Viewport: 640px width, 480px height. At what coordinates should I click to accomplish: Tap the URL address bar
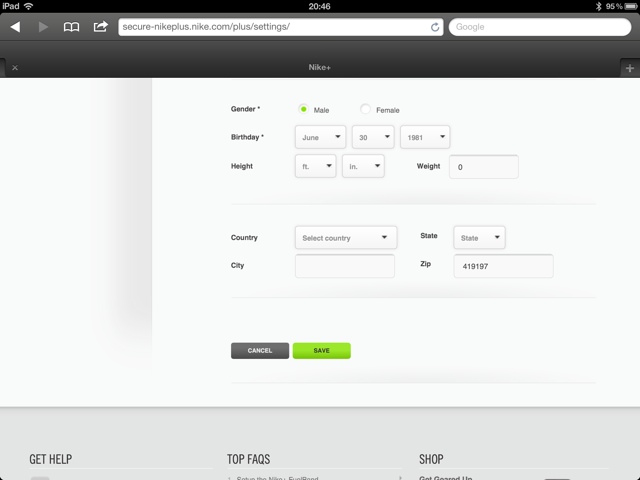(x=281, y=27)
